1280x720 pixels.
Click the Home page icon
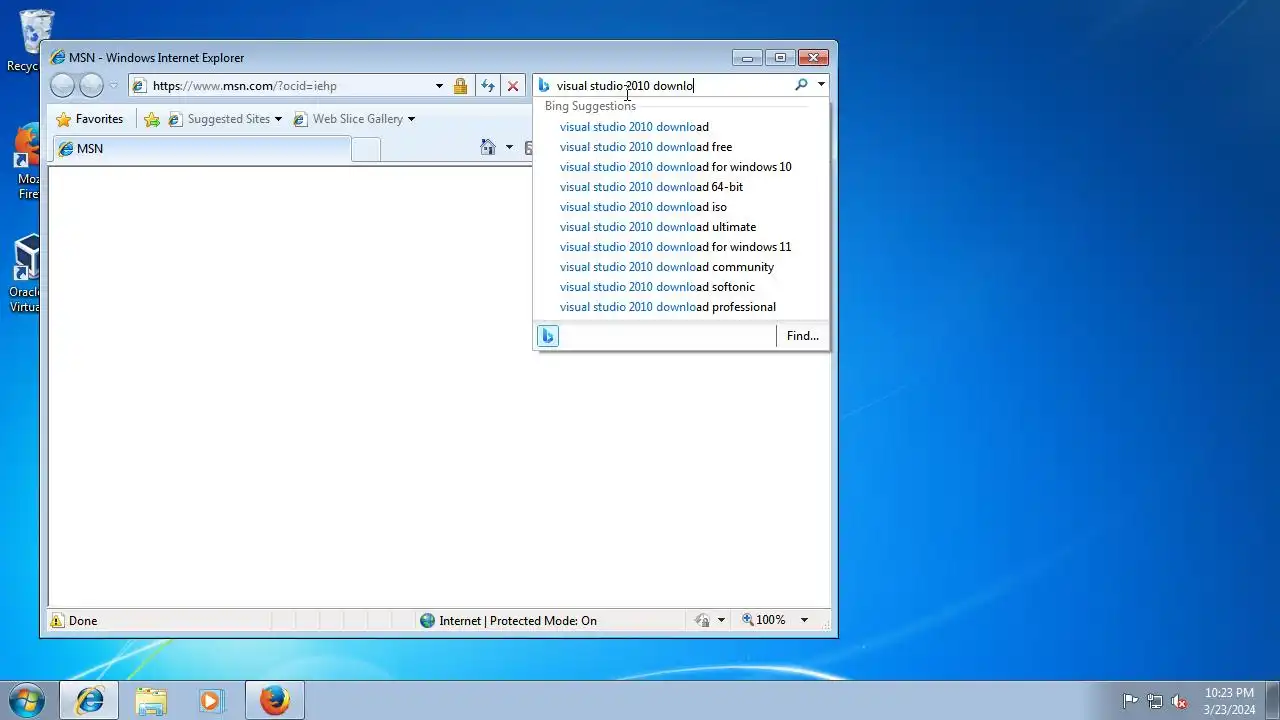tap(488, 148)
